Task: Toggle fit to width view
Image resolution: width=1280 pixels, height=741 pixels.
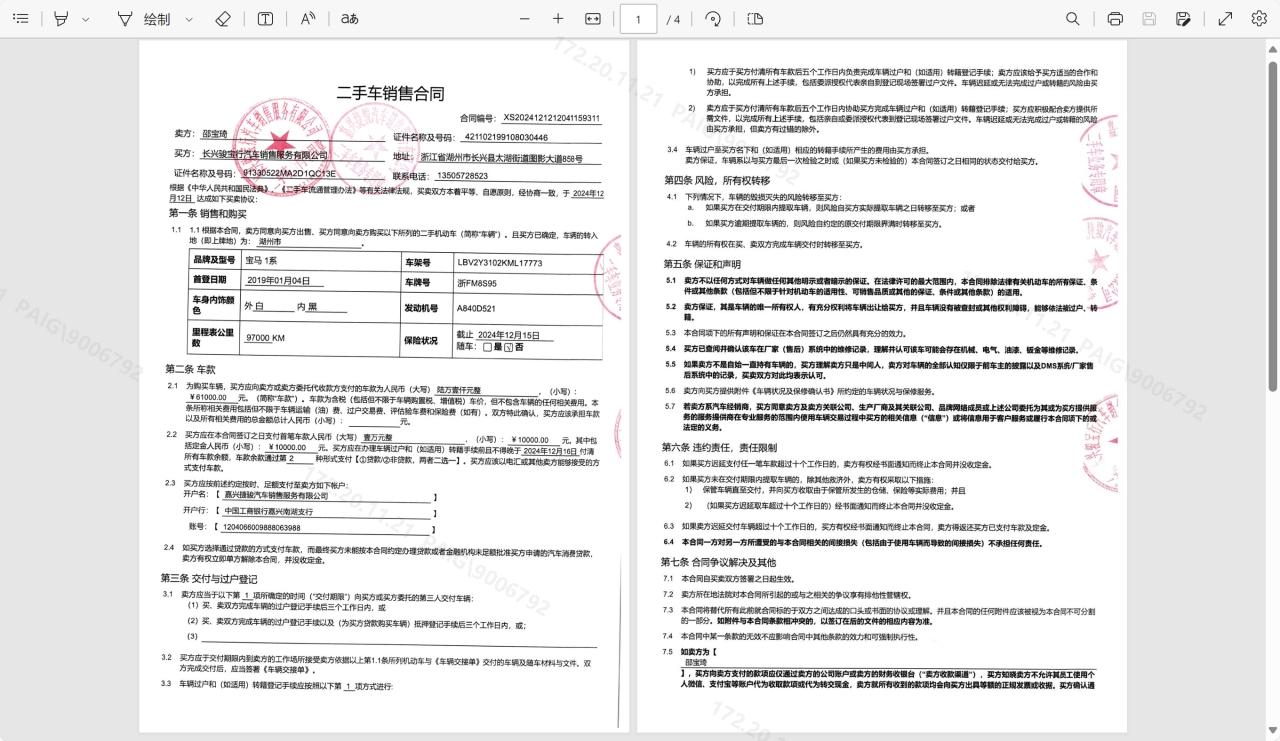Action: click(593, 19)
